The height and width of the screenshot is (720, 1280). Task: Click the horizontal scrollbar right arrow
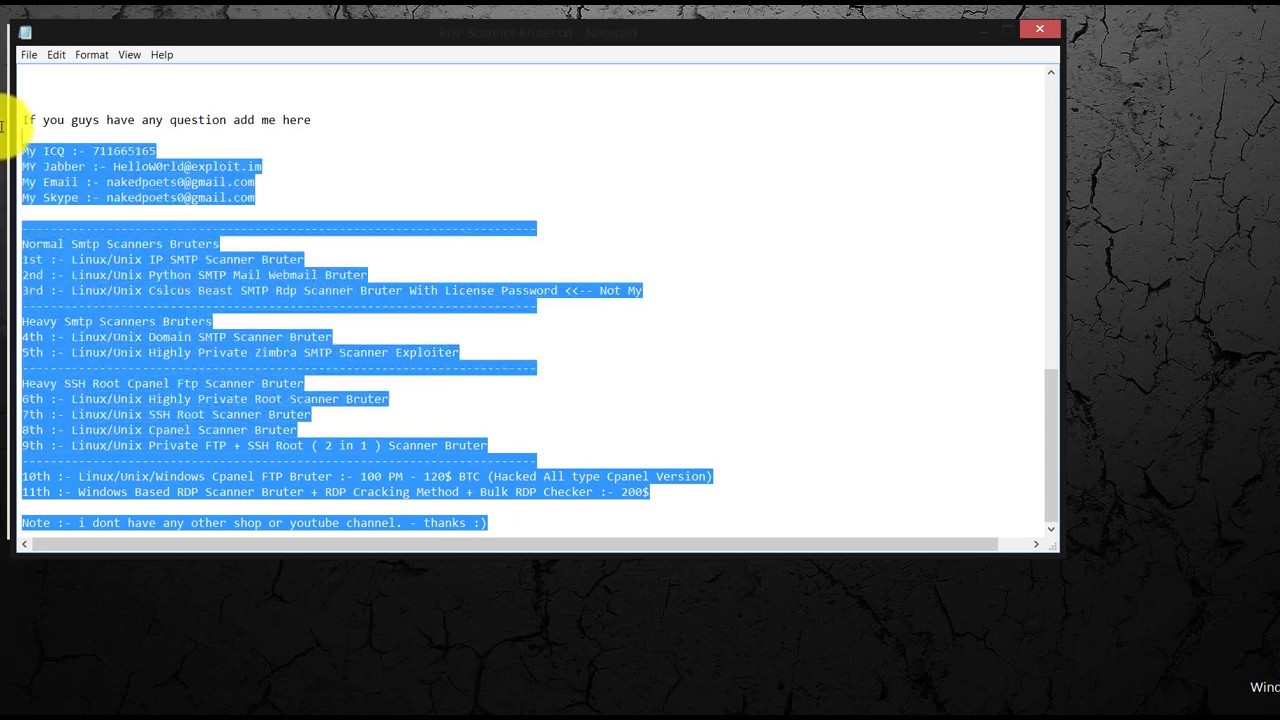pos(1036,544)
